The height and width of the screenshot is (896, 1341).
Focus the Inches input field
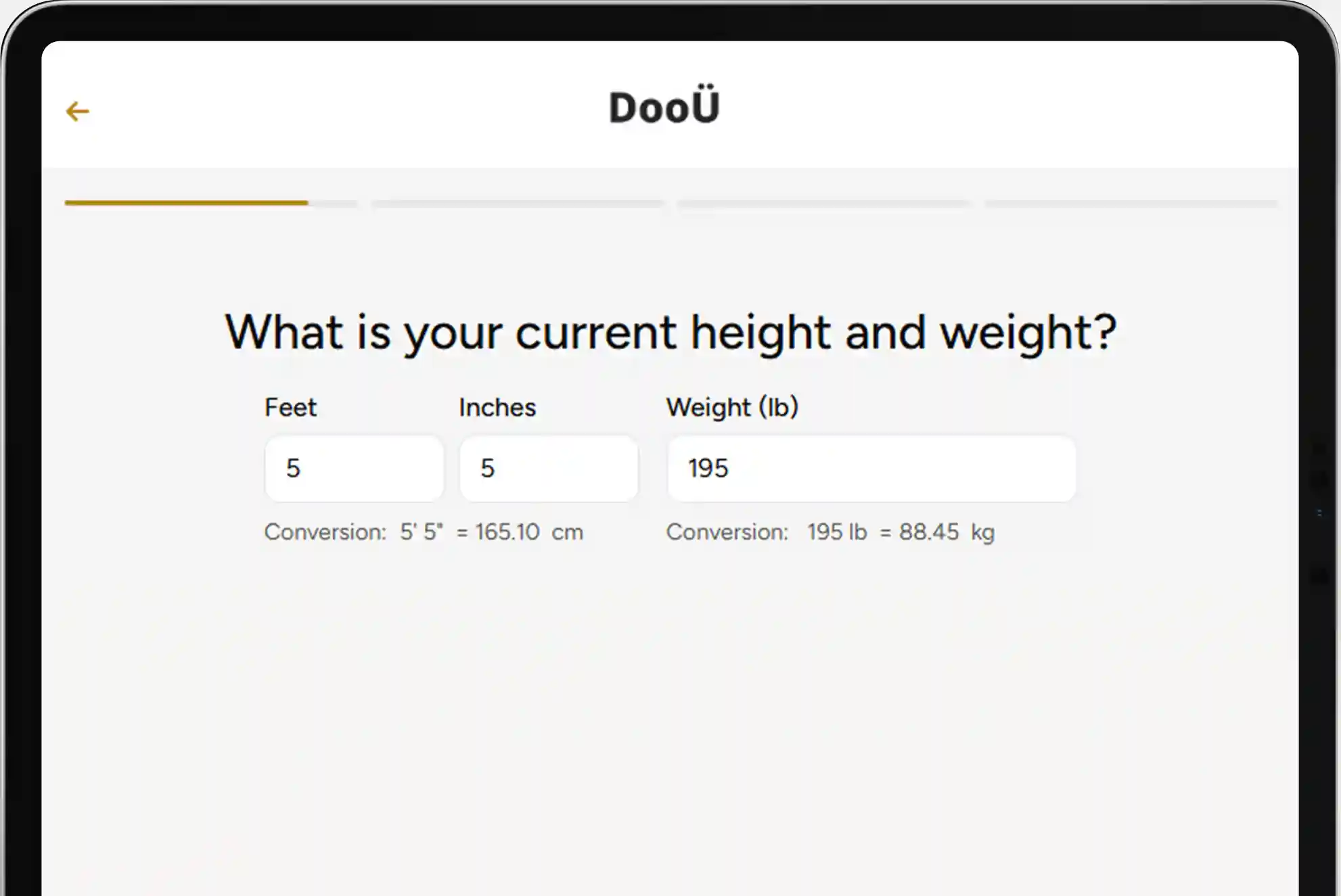click(549, 469)
